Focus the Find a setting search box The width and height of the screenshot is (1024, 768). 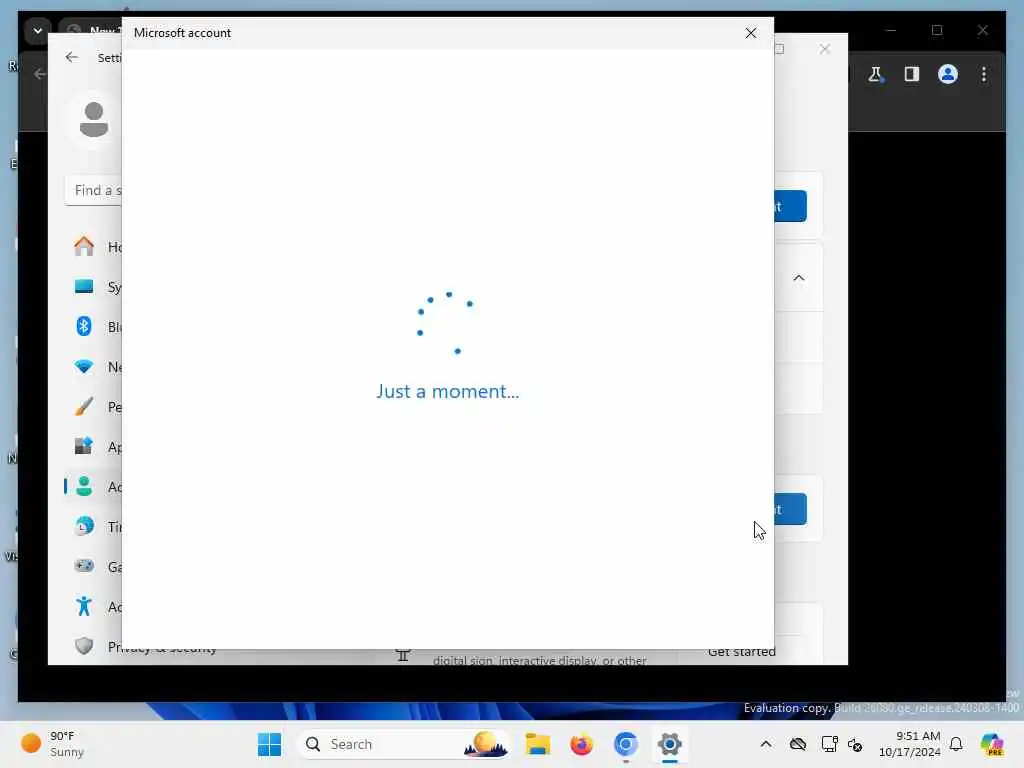coord(93,191)
